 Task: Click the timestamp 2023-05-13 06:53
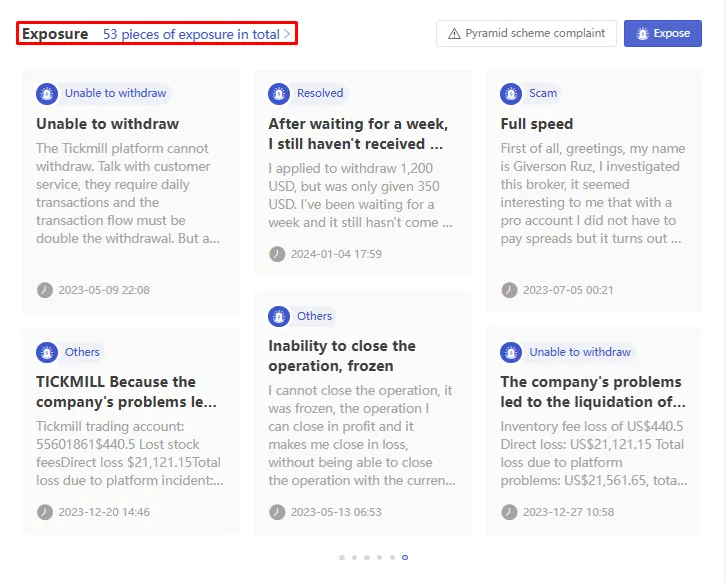[336, 512]
